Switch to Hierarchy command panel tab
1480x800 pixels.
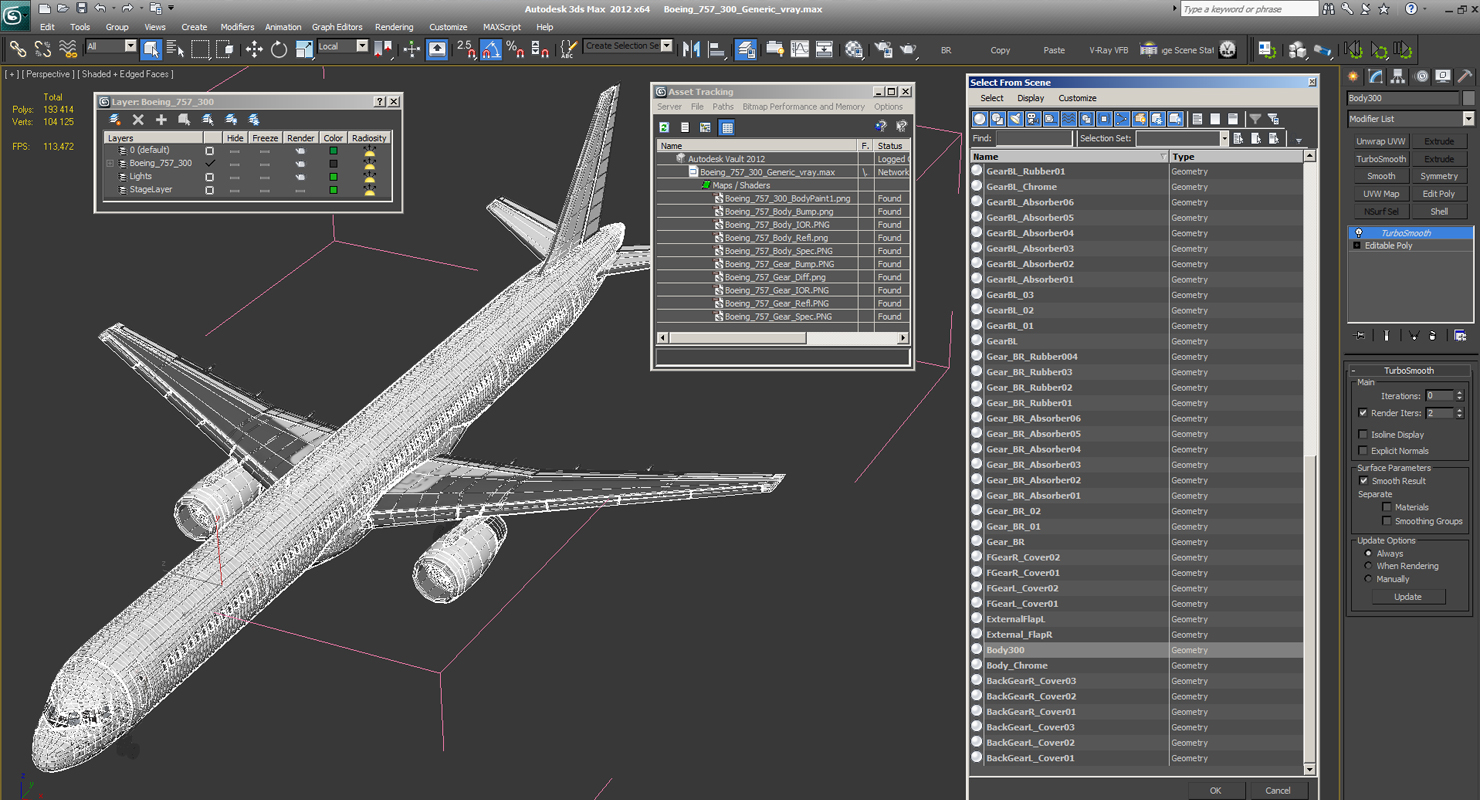(x=1398, y=76)
